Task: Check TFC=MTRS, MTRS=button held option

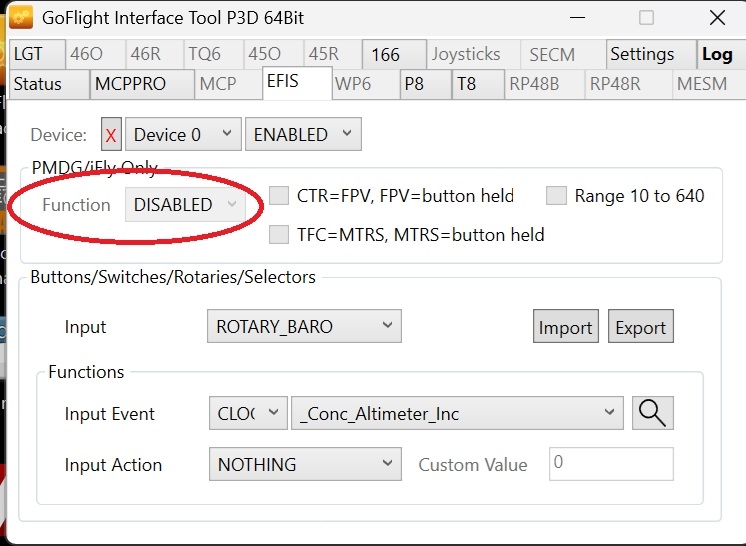Action: (x=279, y=234)
